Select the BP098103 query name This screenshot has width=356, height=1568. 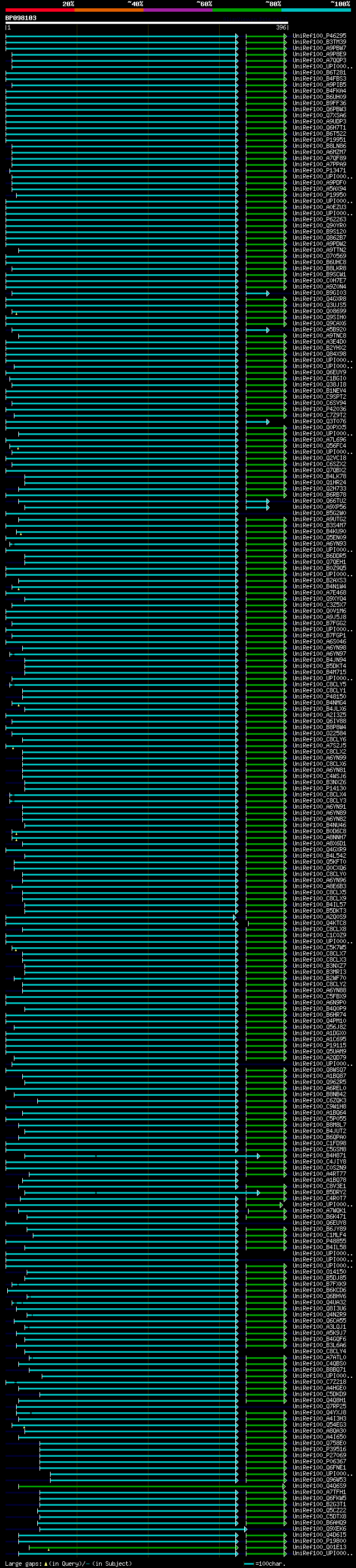click(21, 18)
